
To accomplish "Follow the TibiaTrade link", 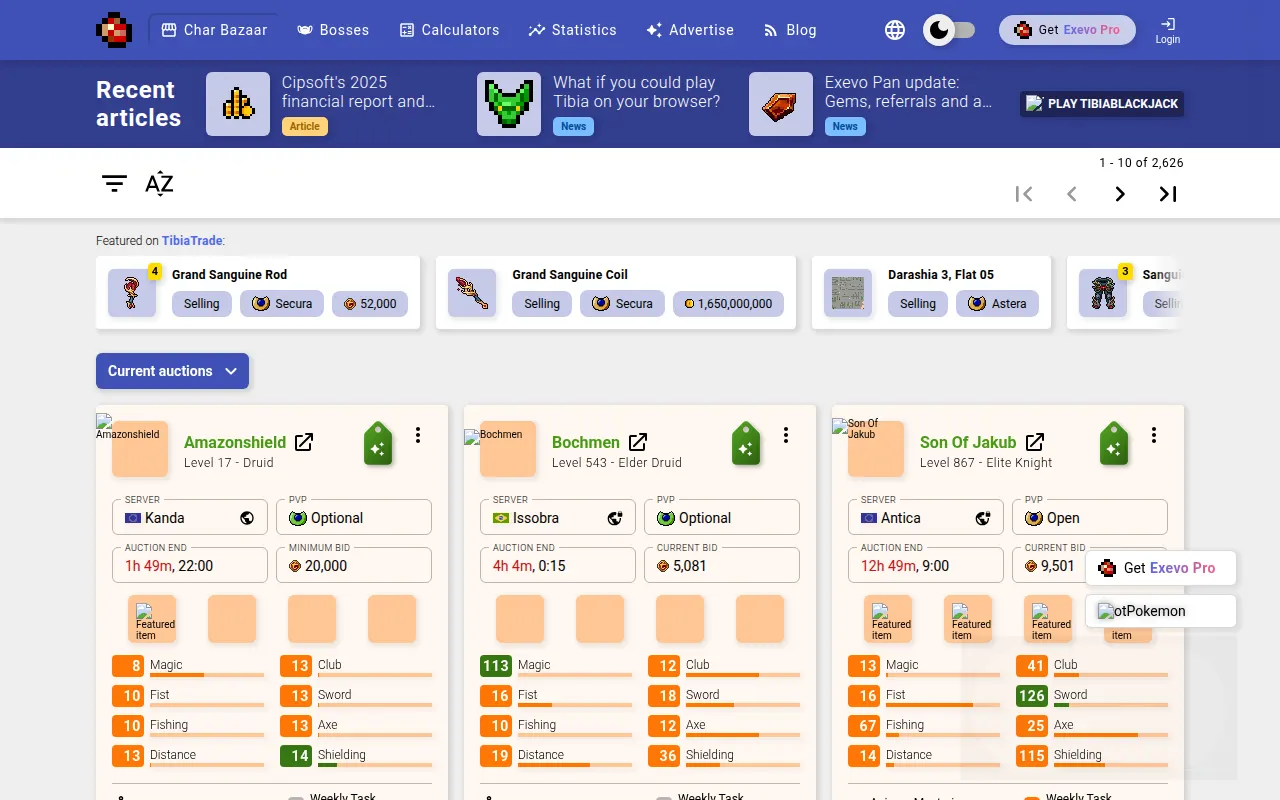I will coord(192,241).
